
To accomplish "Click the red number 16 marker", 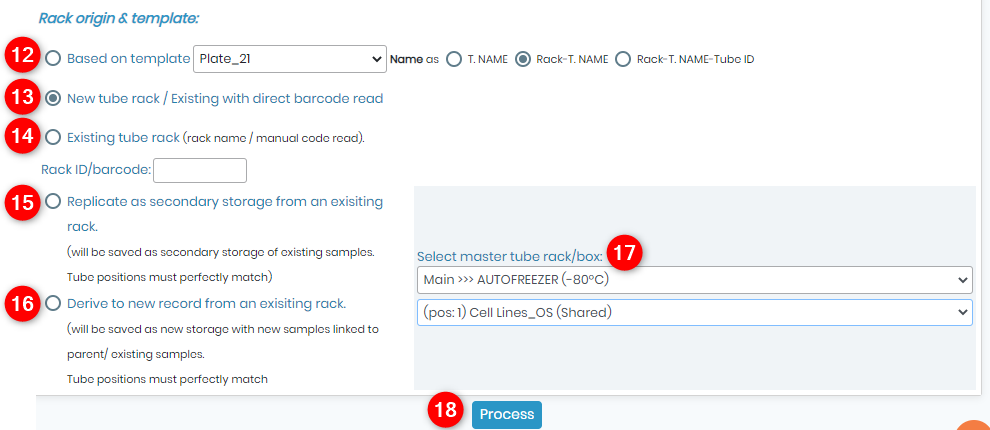I will click(23, 304).
